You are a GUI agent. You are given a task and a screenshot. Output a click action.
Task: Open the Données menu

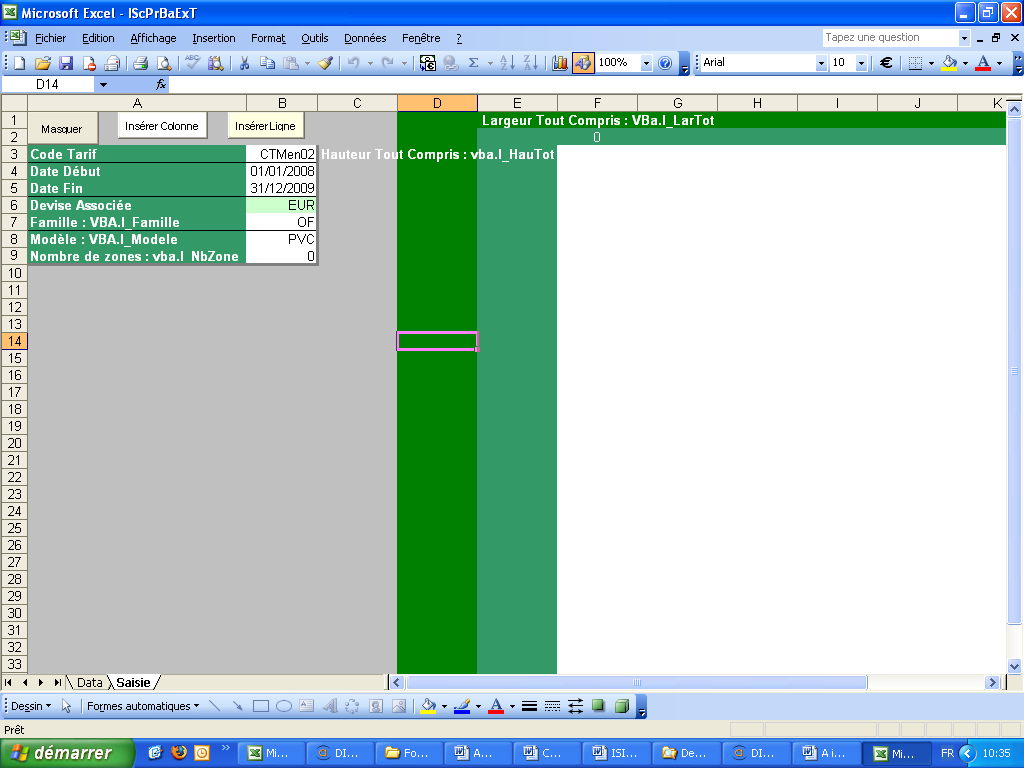coord(364,37)
